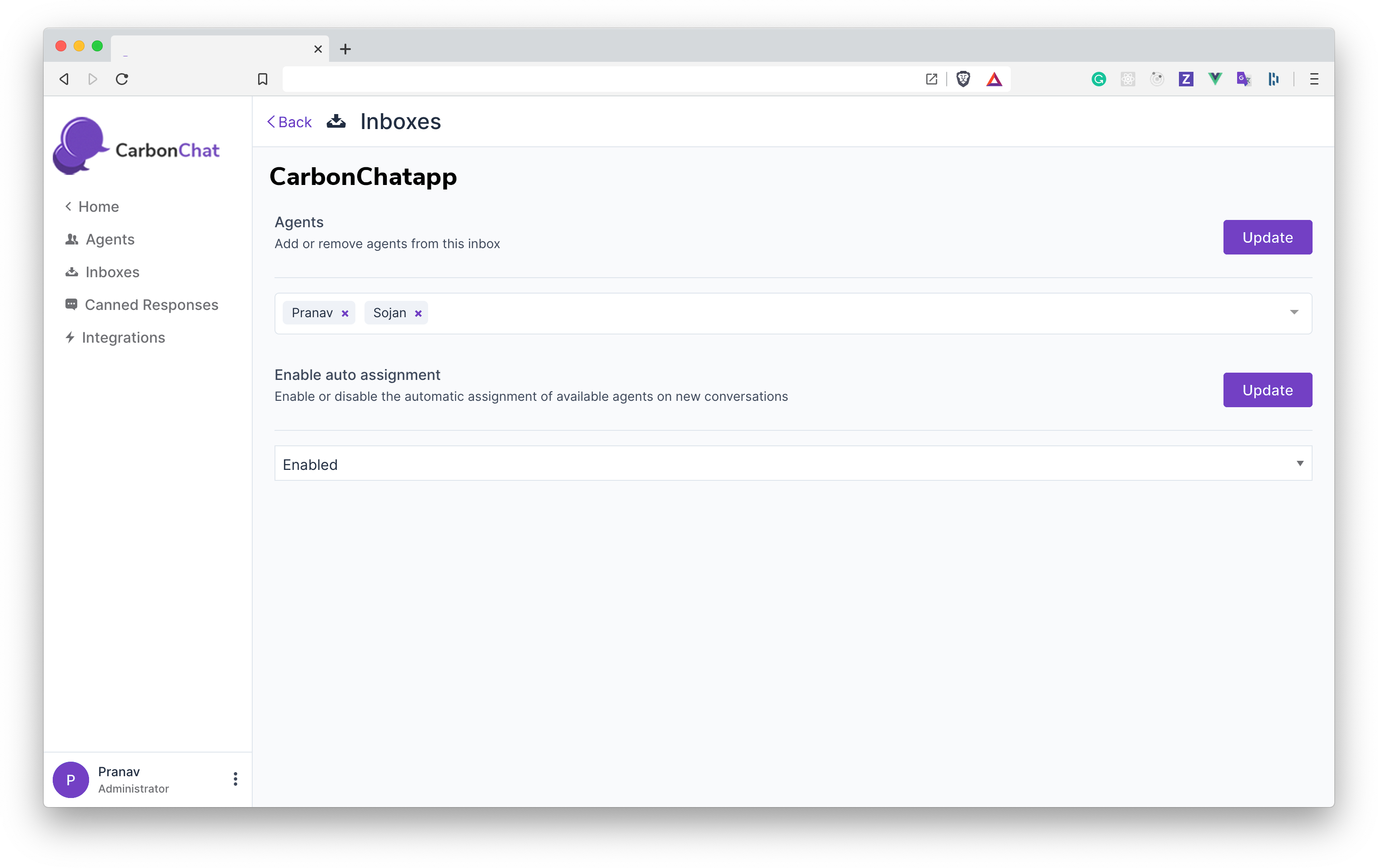1378x868 pixels.
Task: Expand the agents multiselect dropdown arrow
Action: pos(1294,312)
